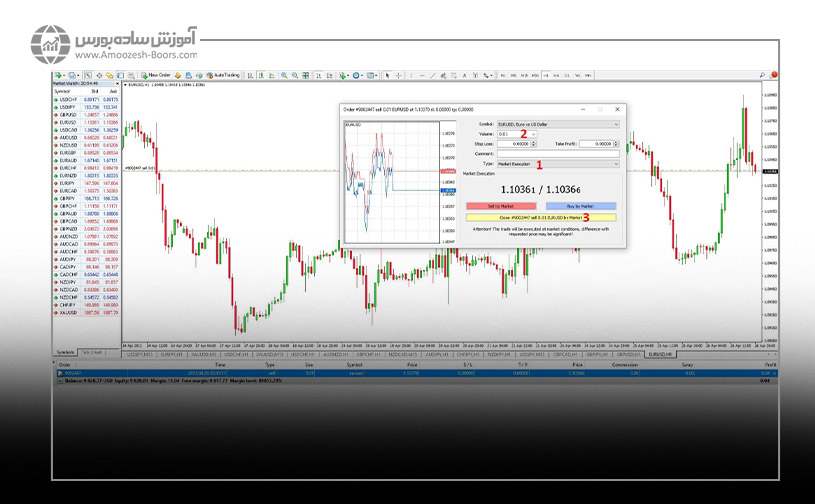Click the blue Buy by Market button
The height and width of the screenshot is (504, 815).
(581, 205)
